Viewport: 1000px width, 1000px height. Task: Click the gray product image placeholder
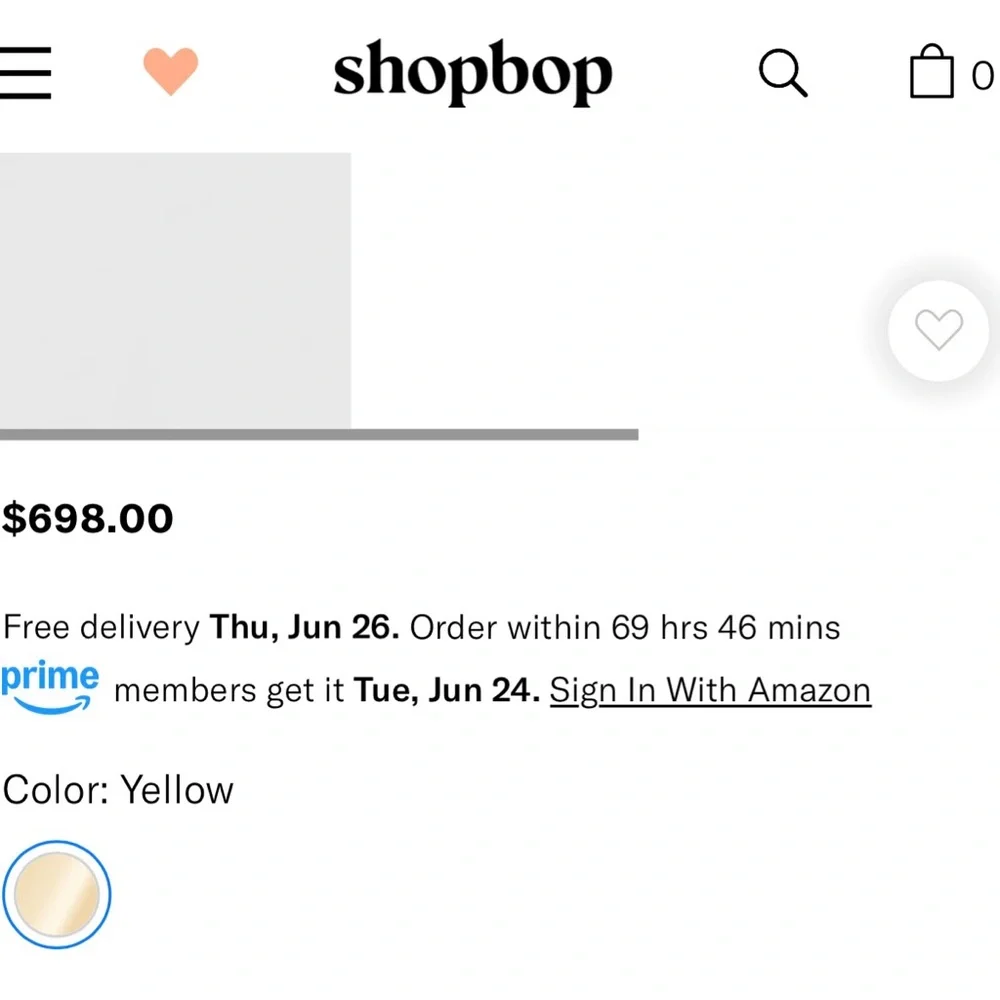(x=175, y=290)
